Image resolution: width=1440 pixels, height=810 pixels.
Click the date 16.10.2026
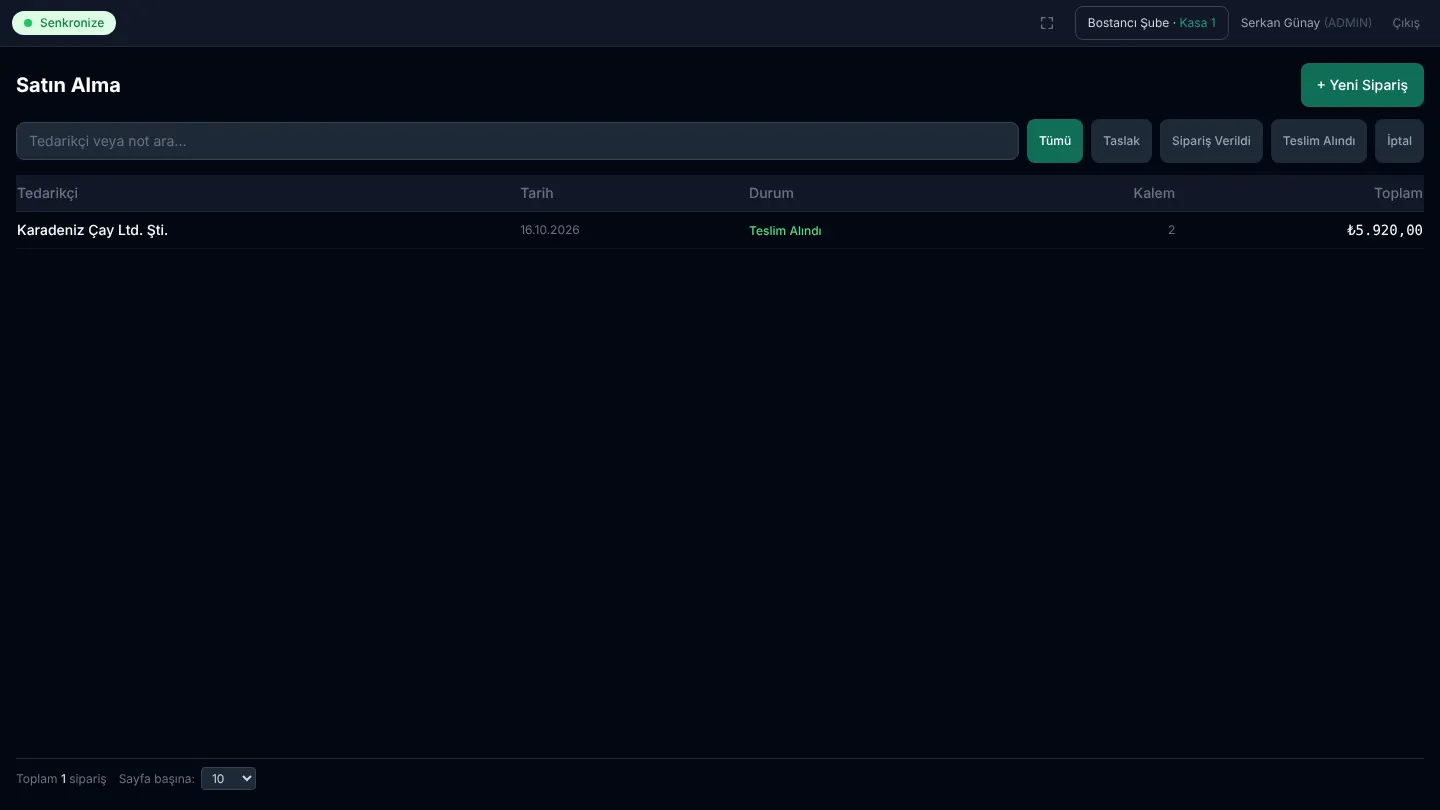[x=550, y=230]
